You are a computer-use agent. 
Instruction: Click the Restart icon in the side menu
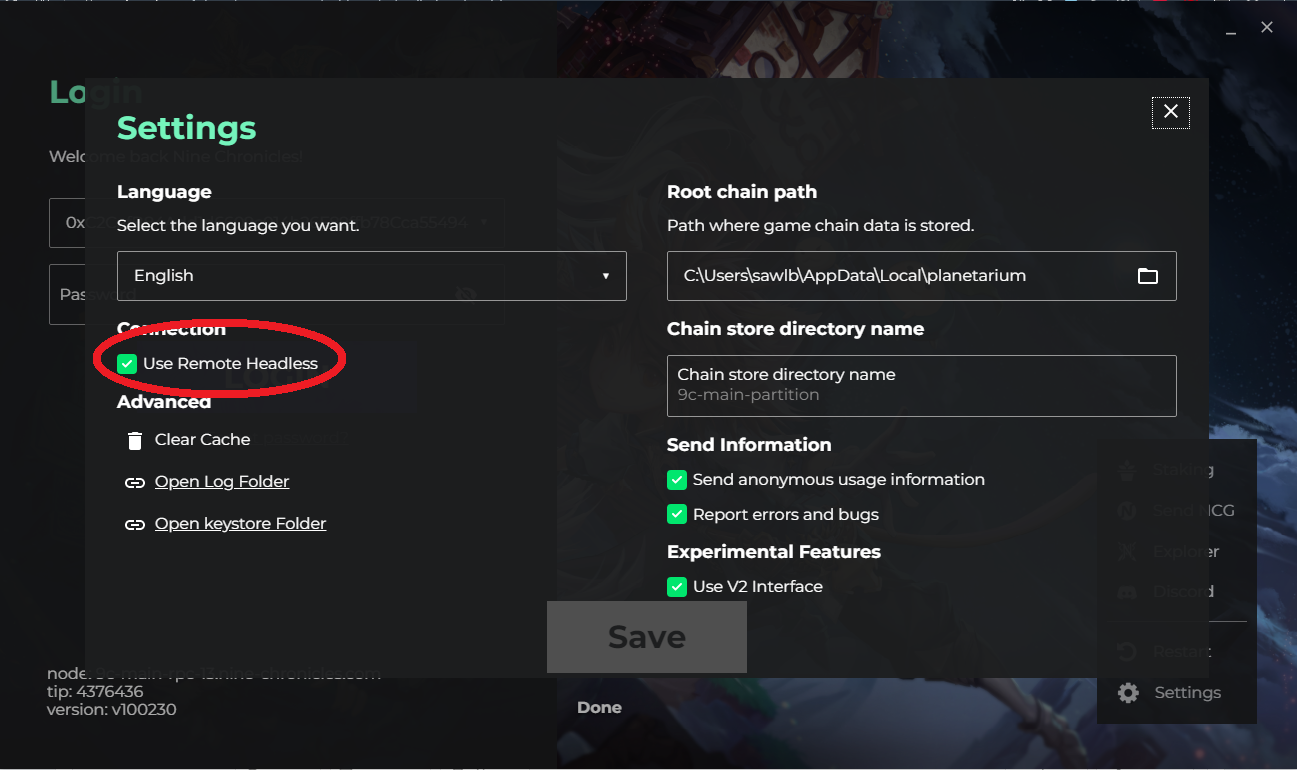[1127, 651]
